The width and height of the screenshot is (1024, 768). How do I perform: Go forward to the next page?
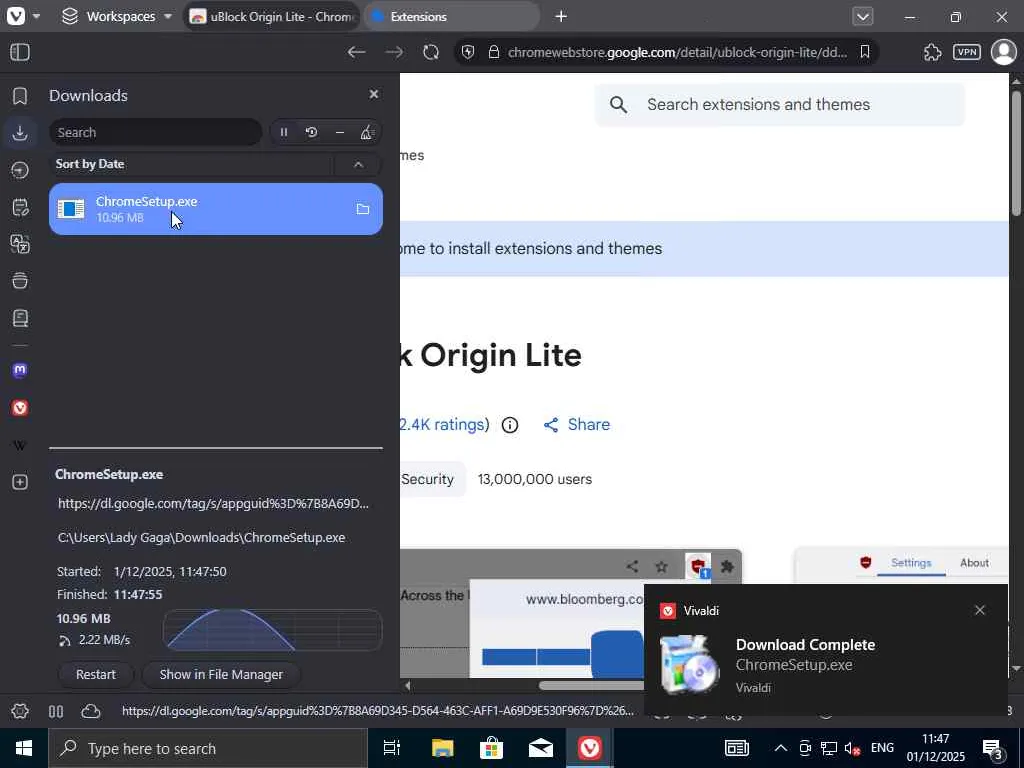[394, 52]
